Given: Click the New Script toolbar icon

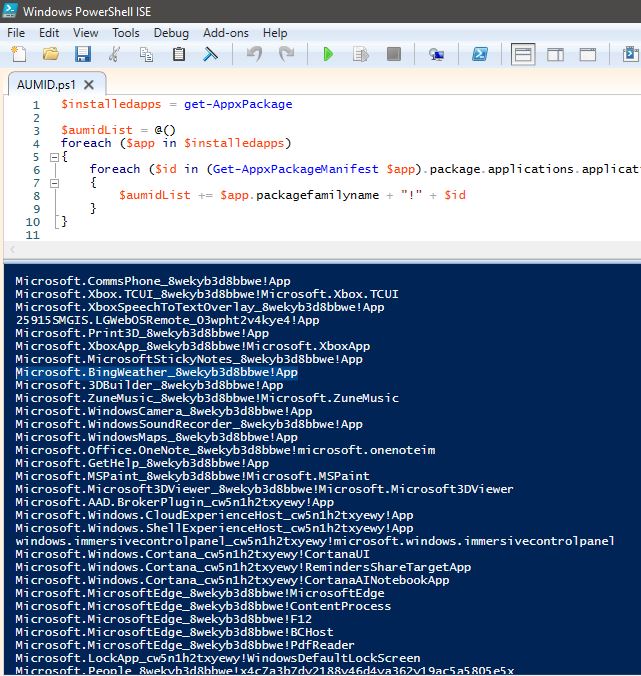Looking at the screenshot, I should tap(19, 54).
